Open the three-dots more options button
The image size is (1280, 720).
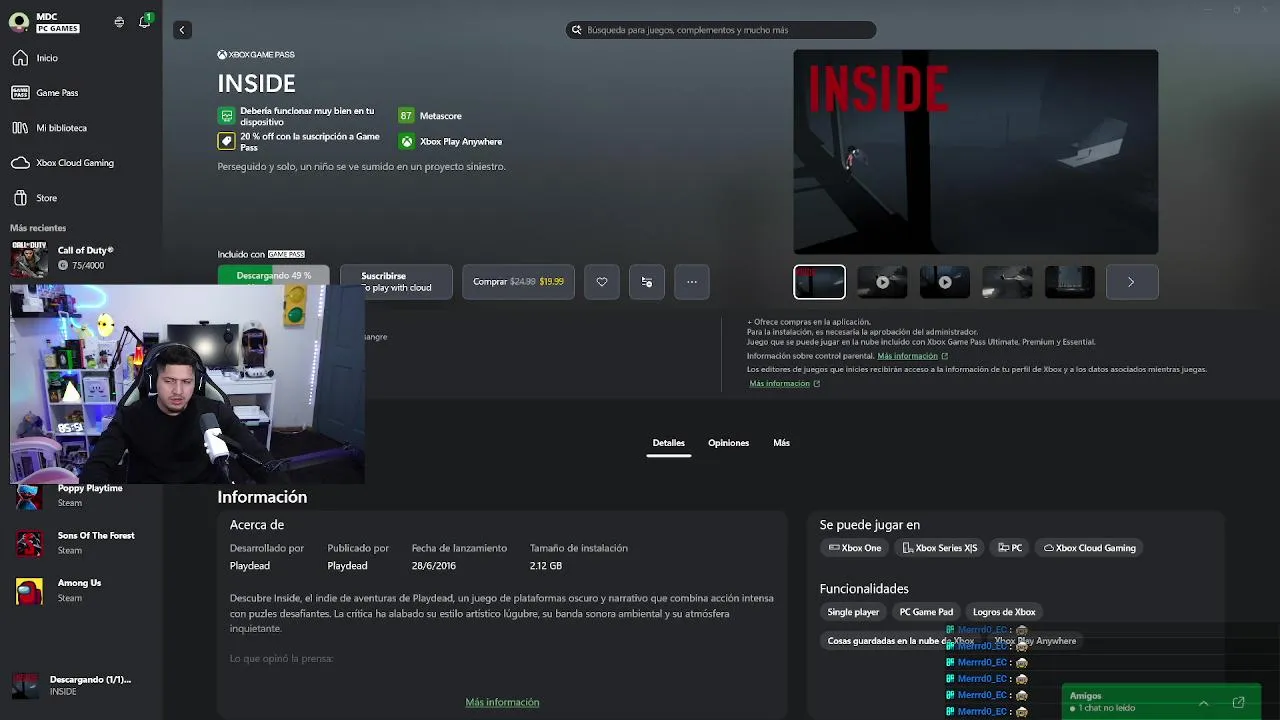[x=692, y=282]
